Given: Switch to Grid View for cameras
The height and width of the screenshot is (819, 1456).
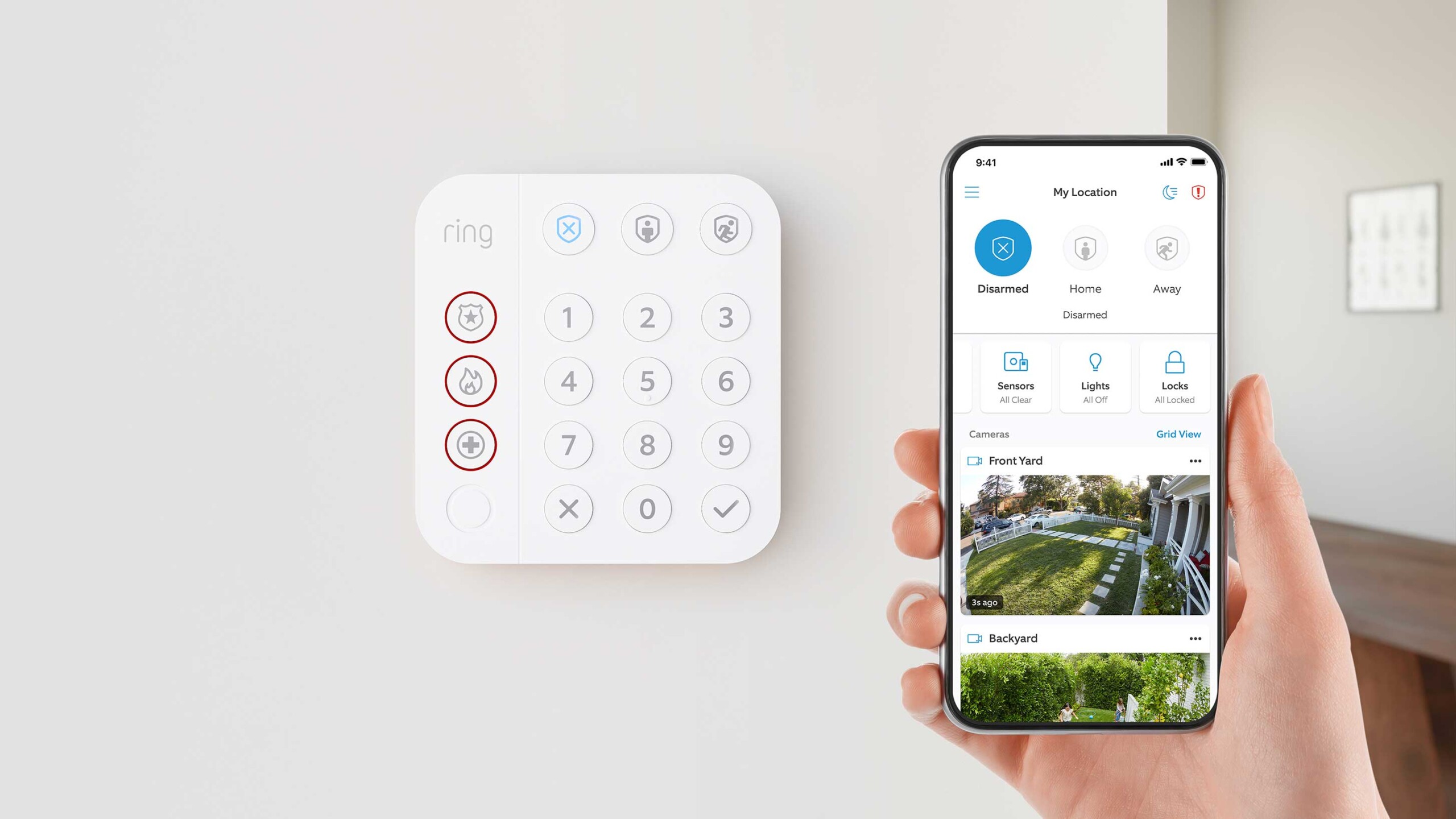Looking at the screenshot, I should (x=1178, y=434).
